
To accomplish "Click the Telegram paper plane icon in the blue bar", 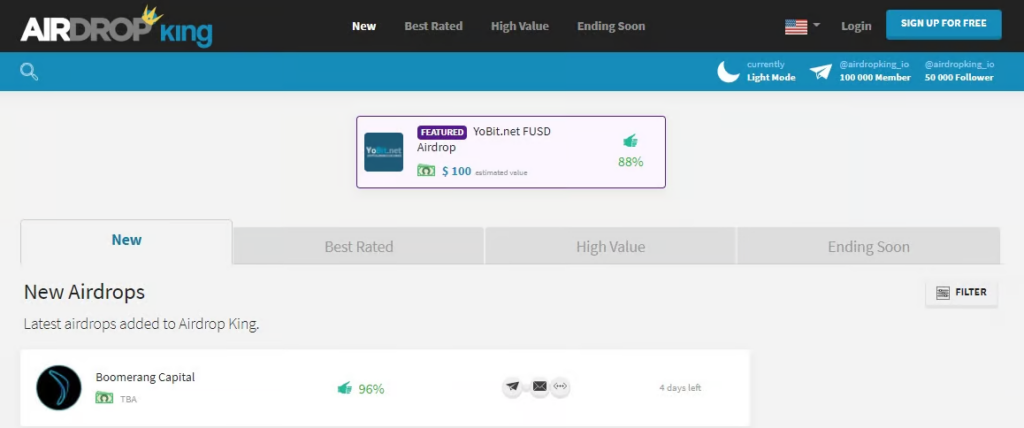I will 820,71.
